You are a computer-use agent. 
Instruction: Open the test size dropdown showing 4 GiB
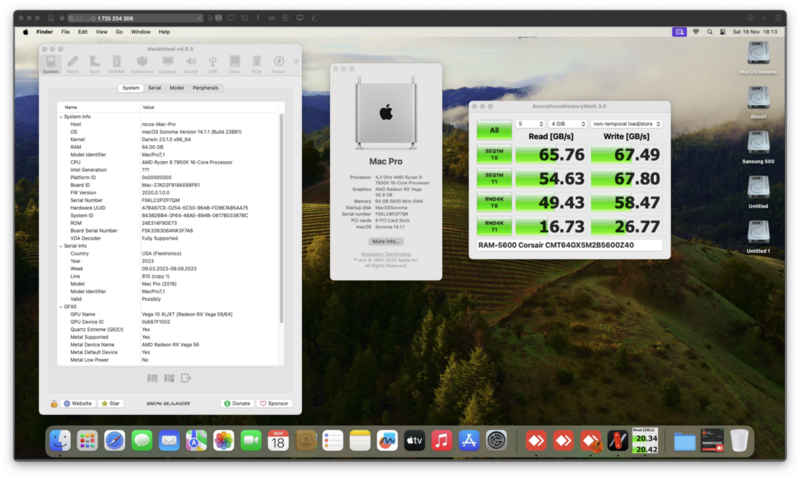(x=565, y=124)
